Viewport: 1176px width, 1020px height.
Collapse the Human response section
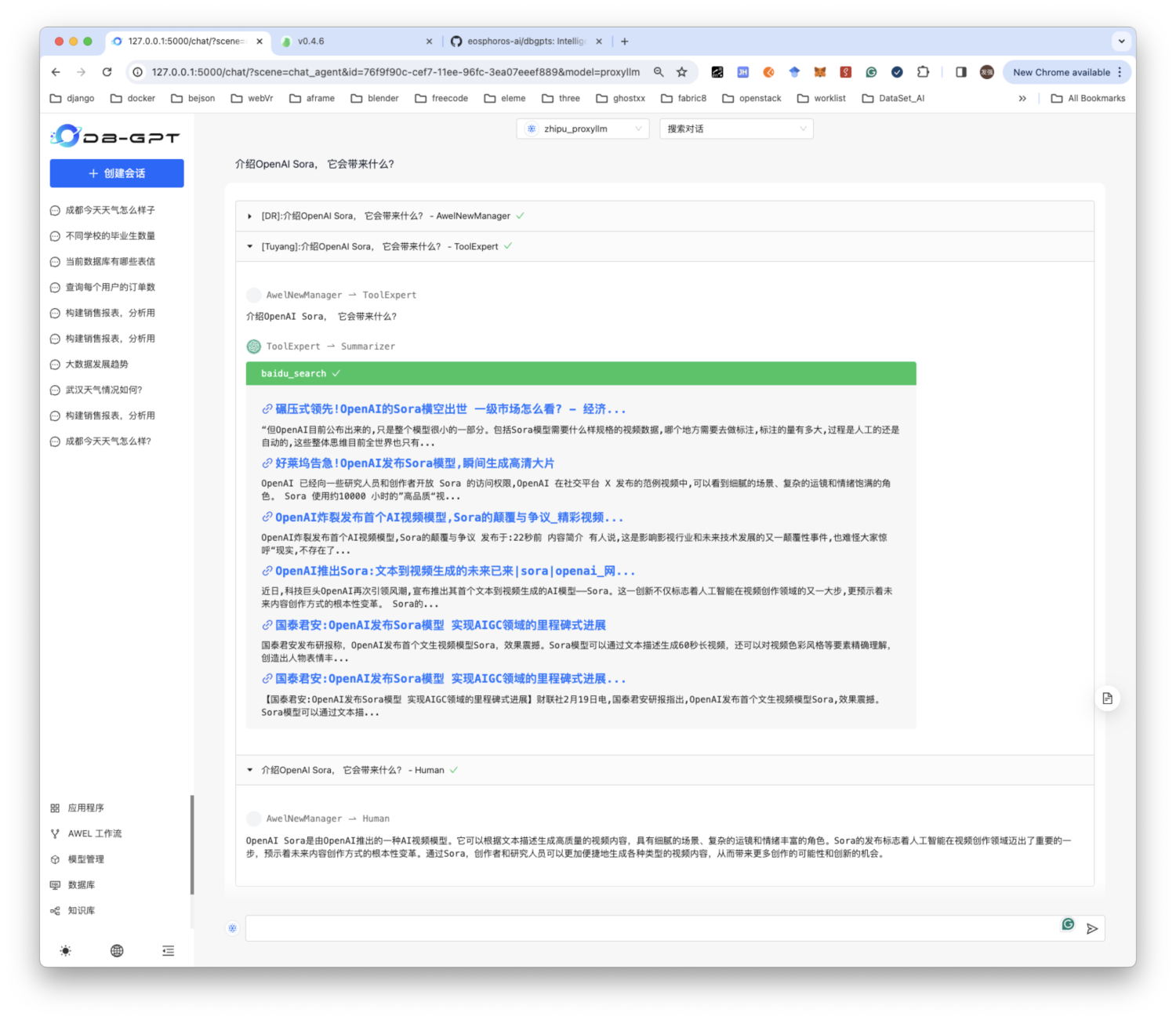(664, 770)
